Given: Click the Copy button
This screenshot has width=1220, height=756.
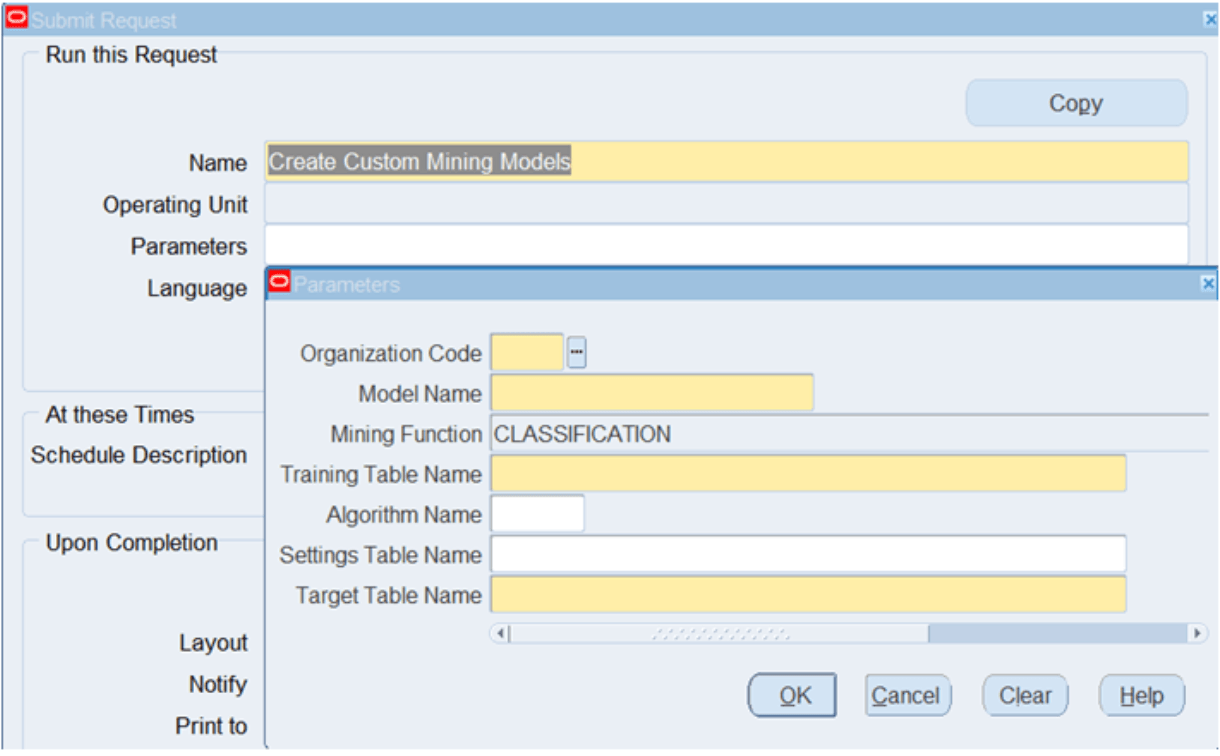Looking at the screenshot, I should coord(1075,103).
